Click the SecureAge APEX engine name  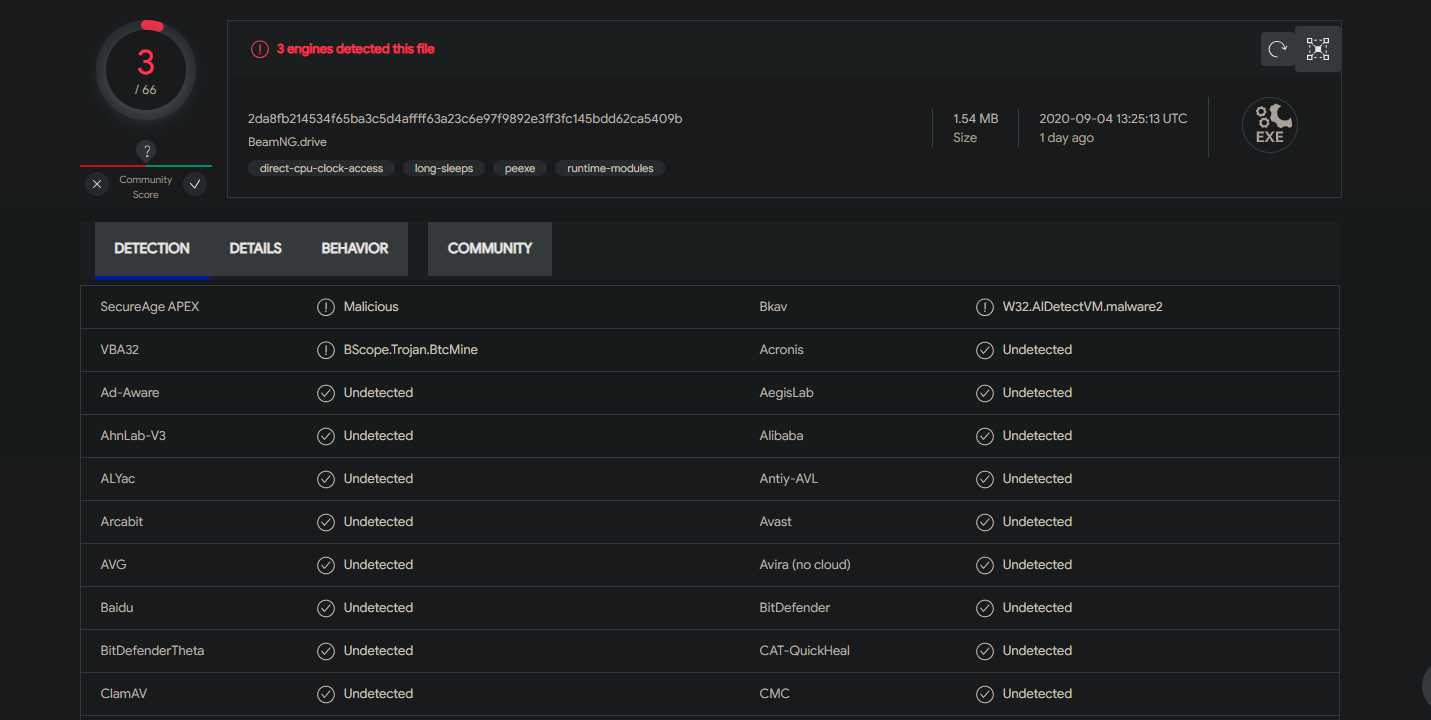pos(150,307)
